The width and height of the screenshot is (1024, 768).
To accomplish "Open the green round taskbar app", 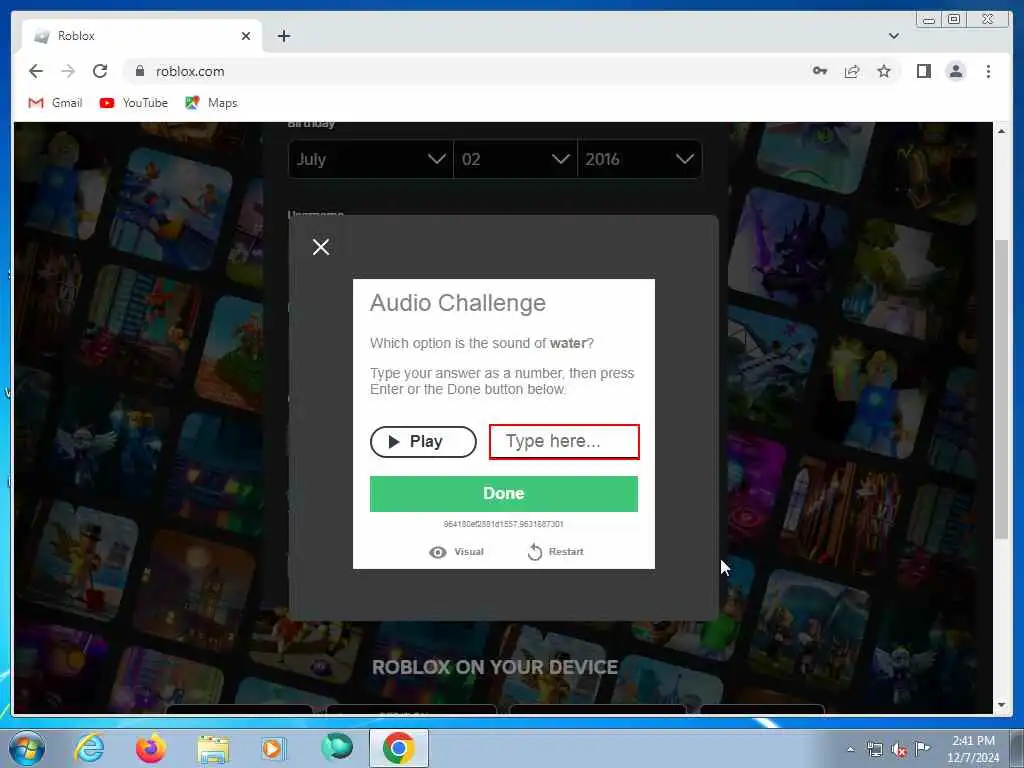I will coord(337,747).
